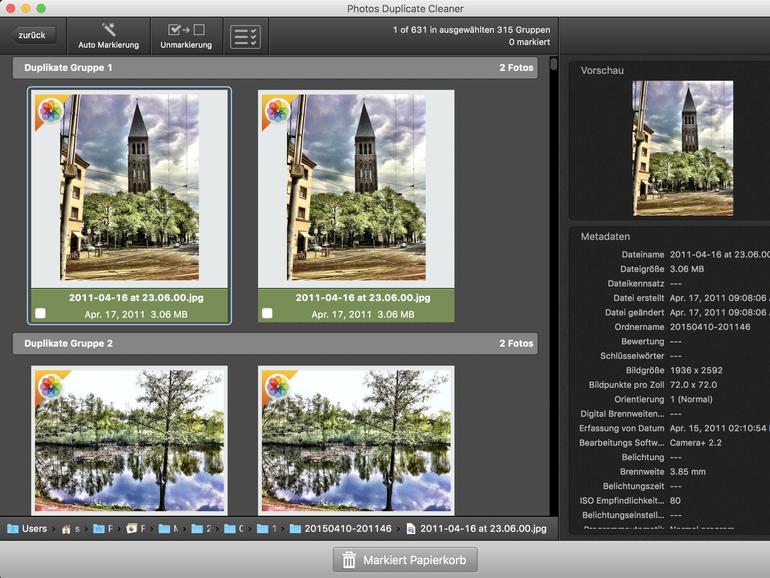The height and width of the screenshot is (578, 770).
Task: Click Photos badge on first lake photo
Action: (51, 386)
